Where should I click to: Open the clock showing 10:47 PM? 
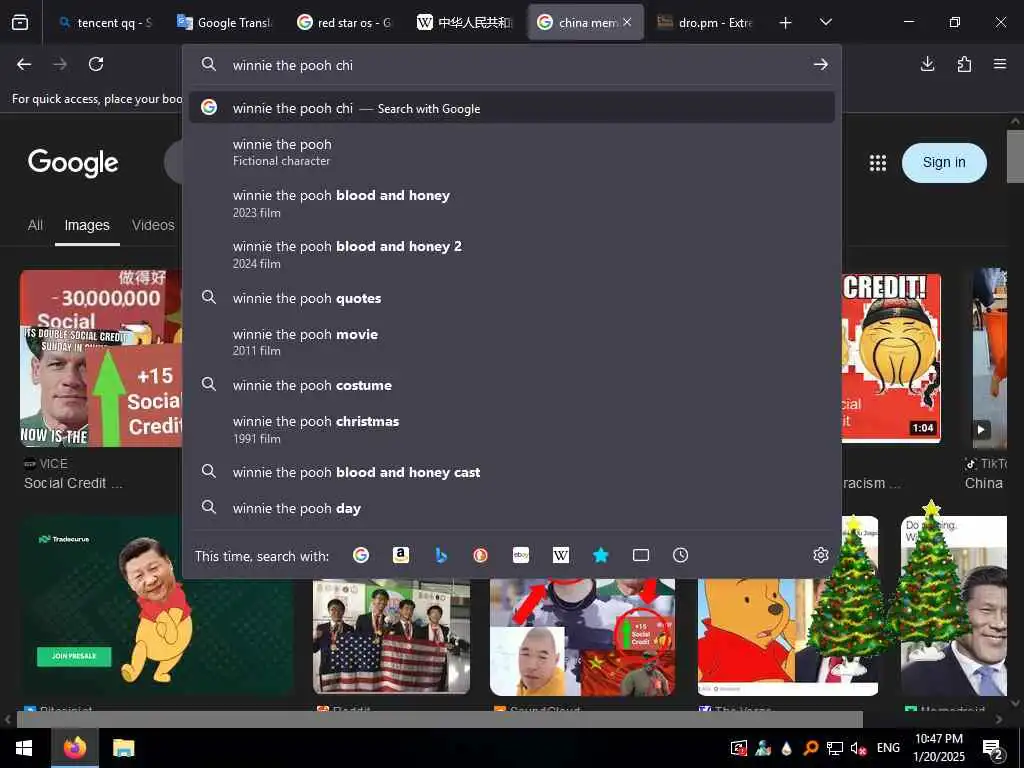click(938, 748)
